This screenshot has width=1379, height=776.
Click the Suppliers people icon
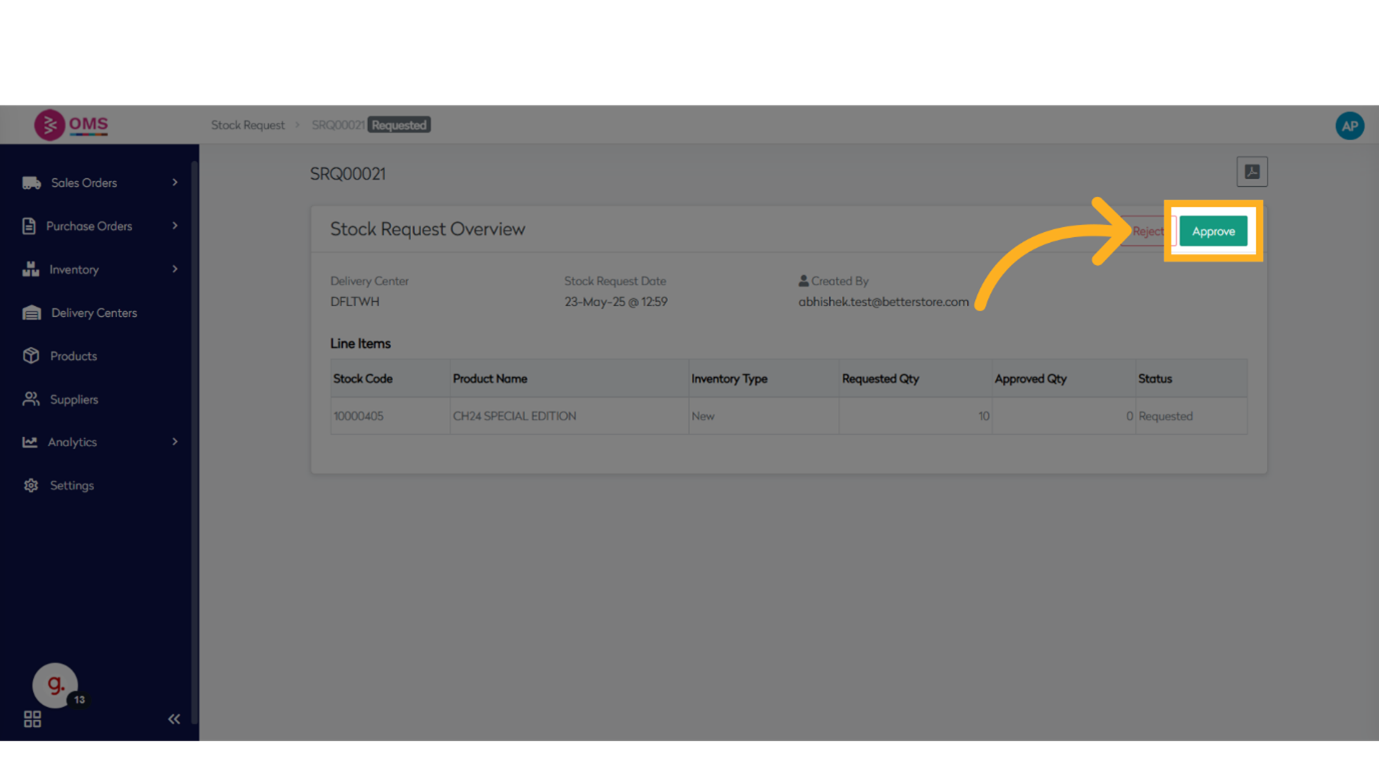(x=31, y=399)
